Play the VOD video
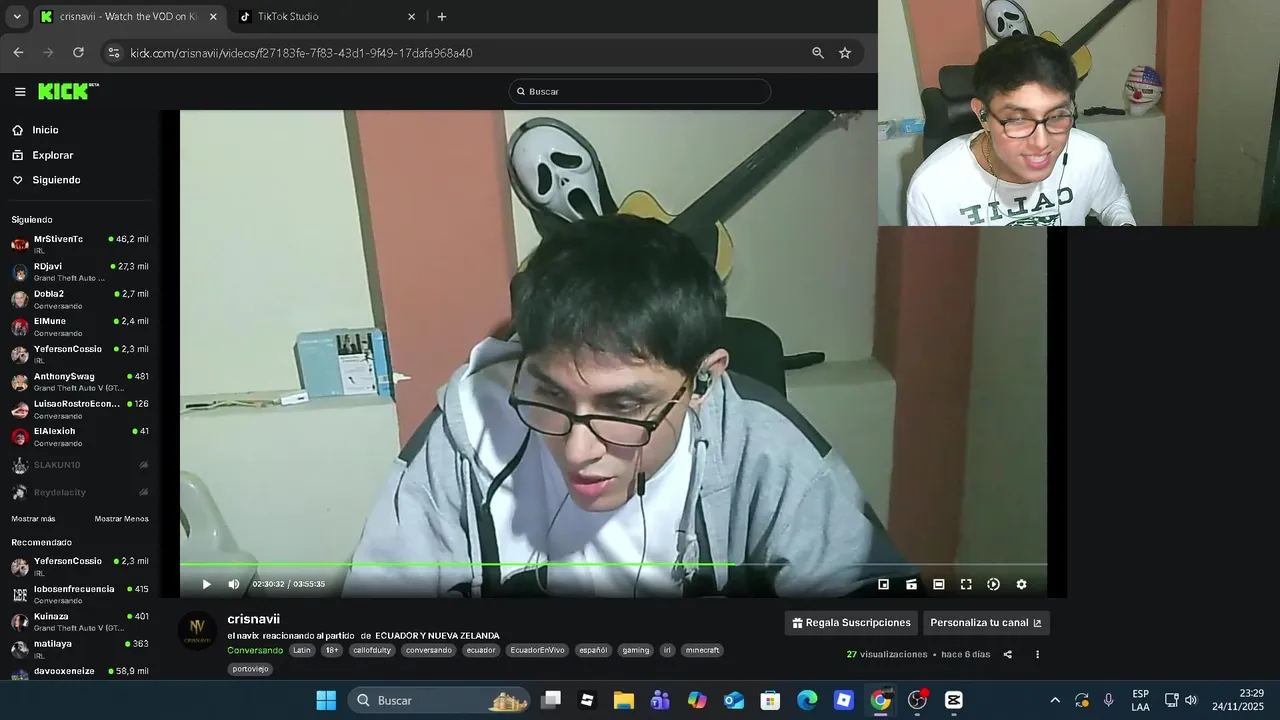This screenshot has height=720, width=1280. pos(207,584)
